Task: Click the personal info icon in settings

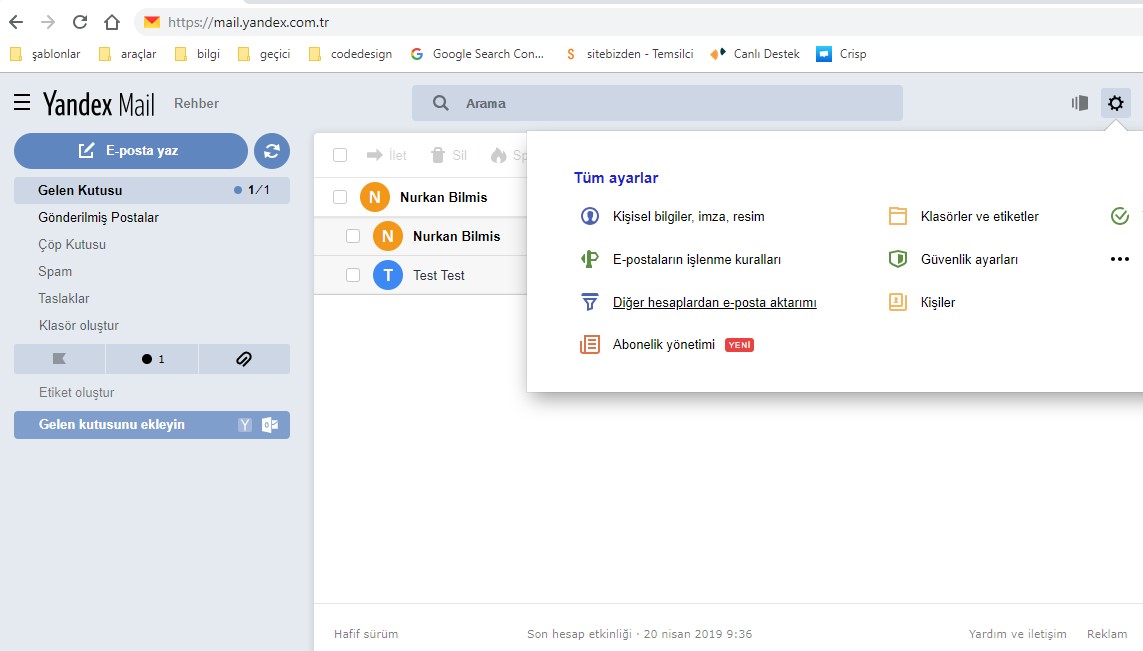Action: (590, 217)
